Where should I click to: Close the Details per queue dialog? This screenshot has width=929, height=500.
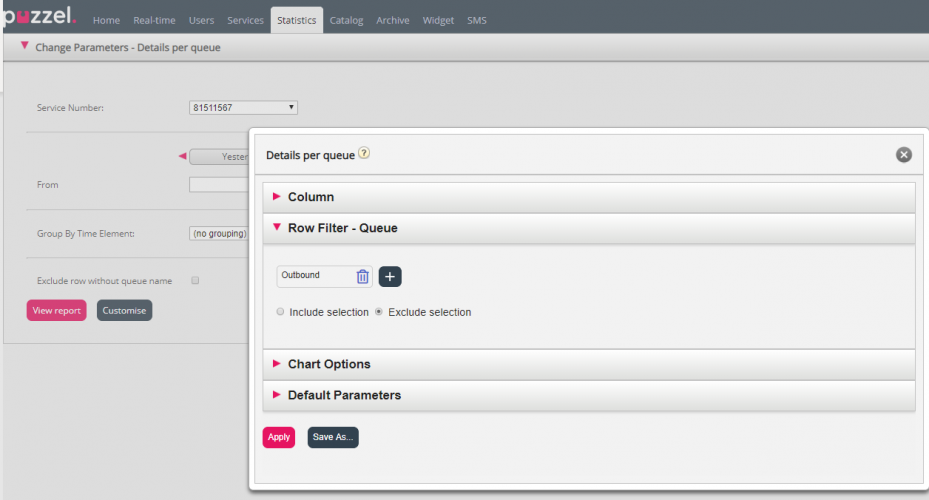pos(903,154)
